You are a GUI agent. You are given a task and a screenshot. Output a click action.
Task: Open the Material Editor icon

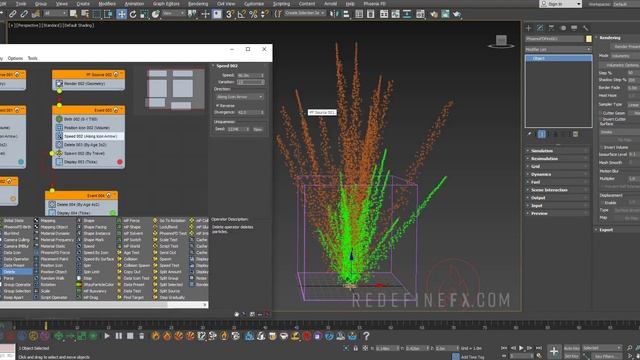click(x=420, y=14)
